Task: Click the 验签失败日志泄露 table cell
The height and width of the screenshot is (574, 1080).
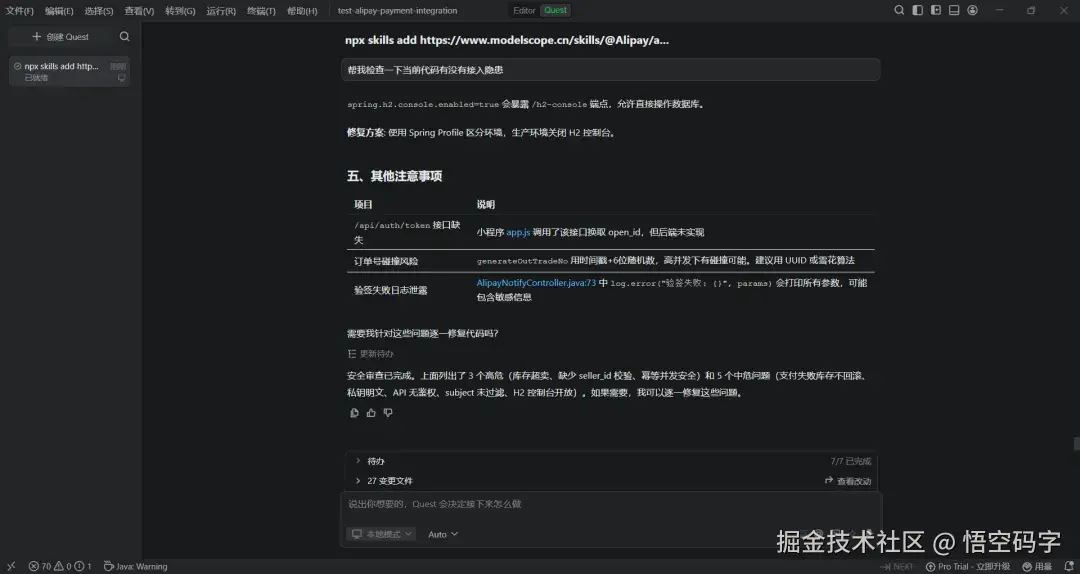Action: (x=391, y=291)
